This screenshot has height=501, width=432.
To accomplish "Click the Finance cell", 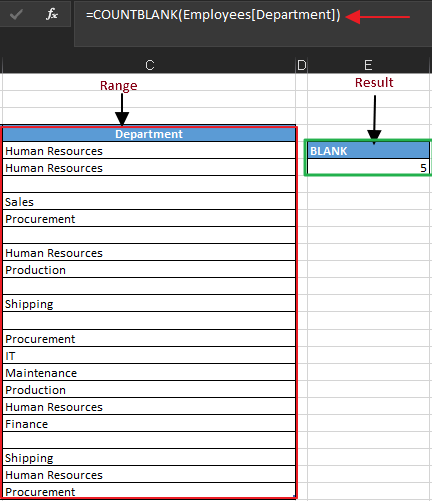I will tap(149, 423).
